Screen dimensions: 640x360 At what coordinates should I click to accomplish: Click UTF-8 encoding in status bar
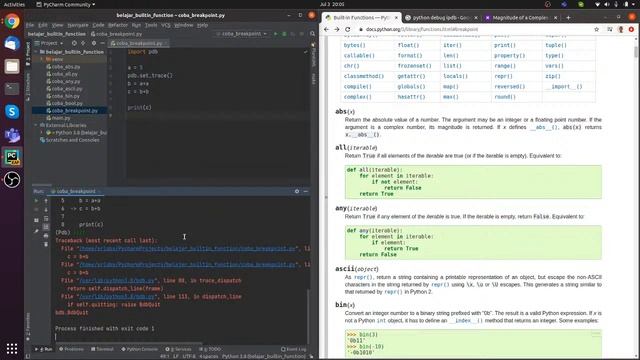pos(189,356)
